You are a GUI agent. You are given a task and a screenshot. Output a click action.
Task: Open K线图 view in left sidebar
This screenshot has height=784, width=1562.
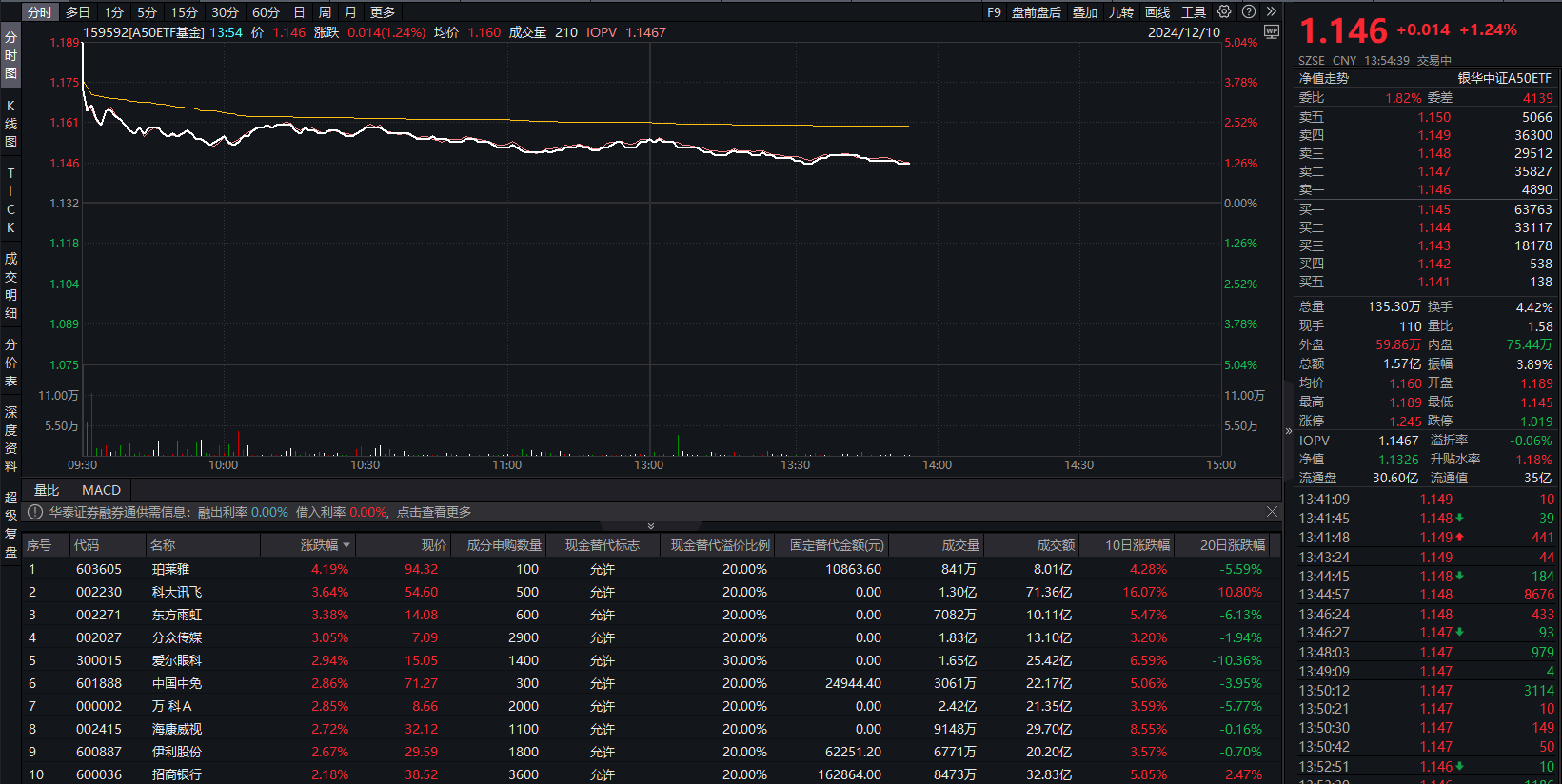pyautogui.click(x=10, y=124)
